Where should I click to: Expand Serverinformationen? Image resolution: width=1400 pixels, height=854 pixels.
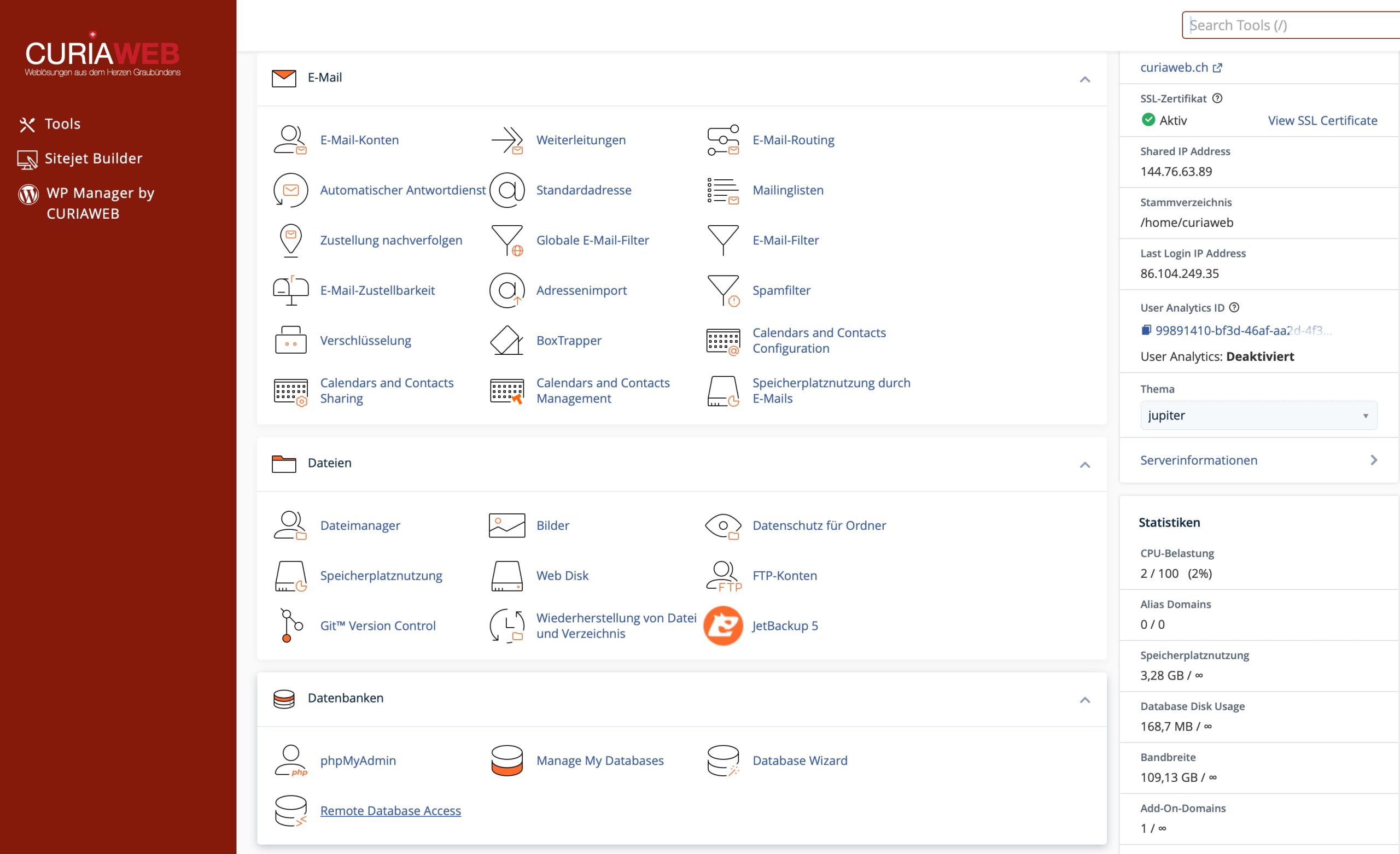coord(1258,460)
